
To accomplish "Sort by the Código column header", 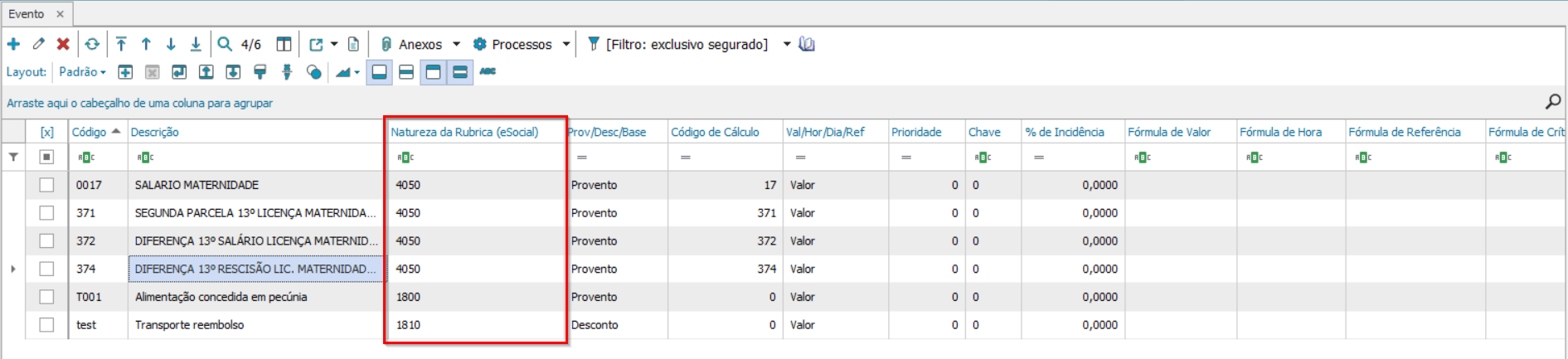I will (x=90, y=132).
